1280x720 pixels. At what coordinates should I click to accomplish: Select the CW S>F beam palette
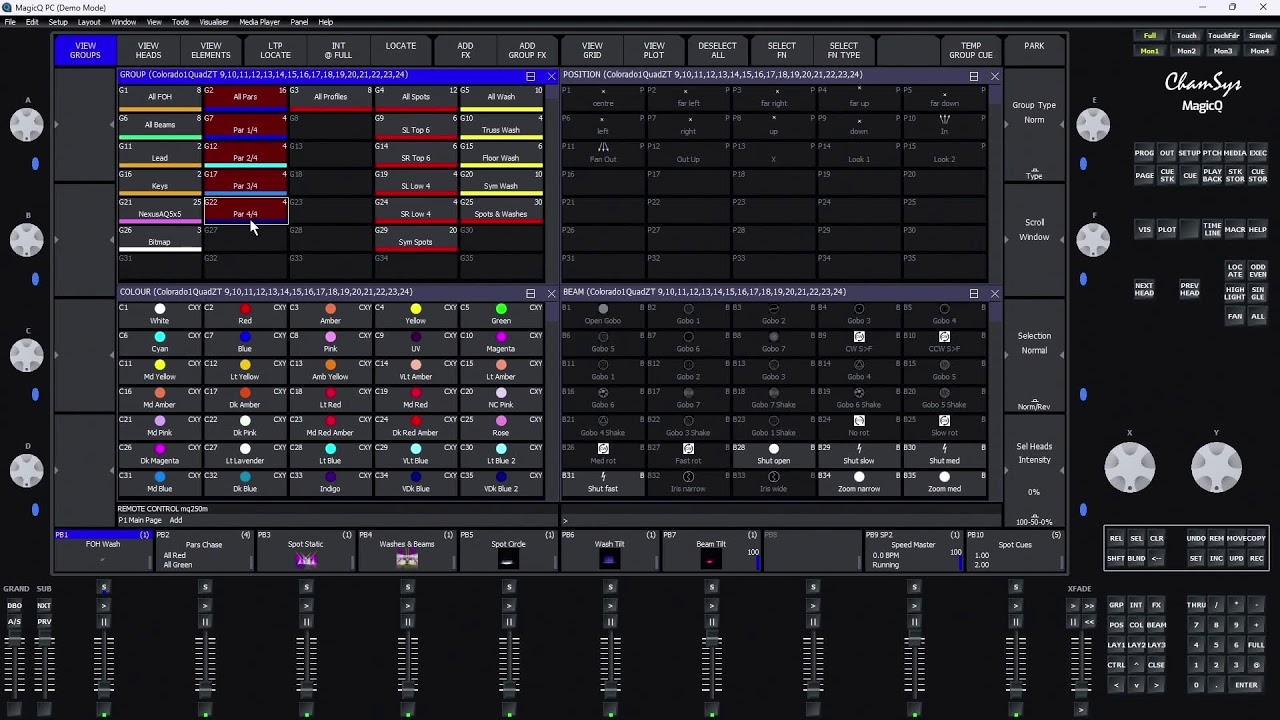click(x=859, y=342)
